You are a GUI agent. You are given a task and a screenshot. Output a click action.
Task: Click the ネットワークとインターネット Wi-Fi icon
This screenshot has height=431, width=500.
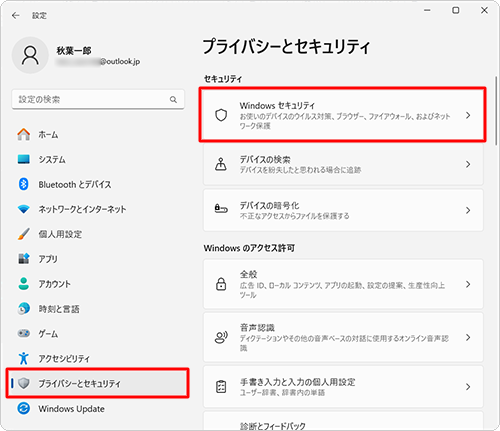(x=24, y=209)
